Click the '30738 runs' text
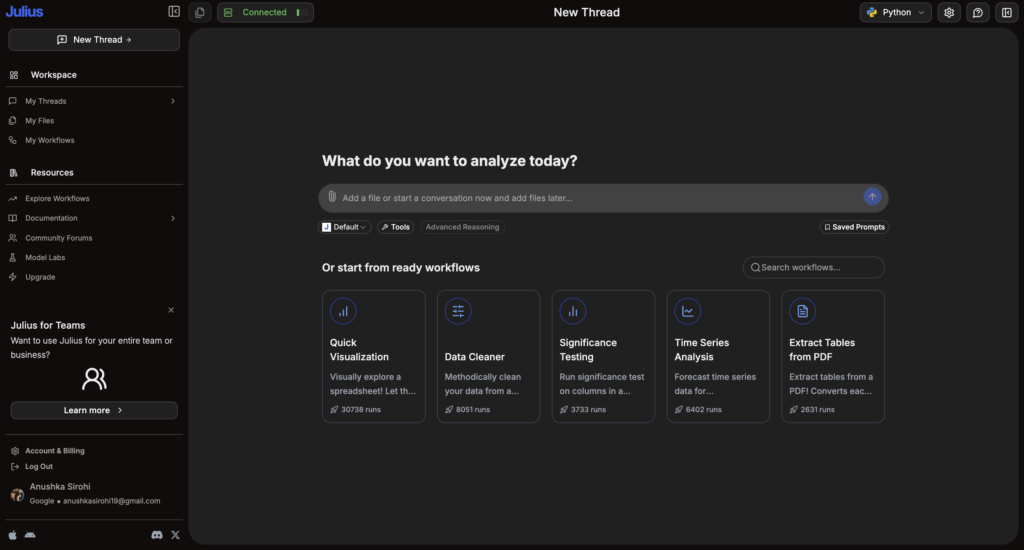This screenshot has width=1024, height=550. [361, 410]
